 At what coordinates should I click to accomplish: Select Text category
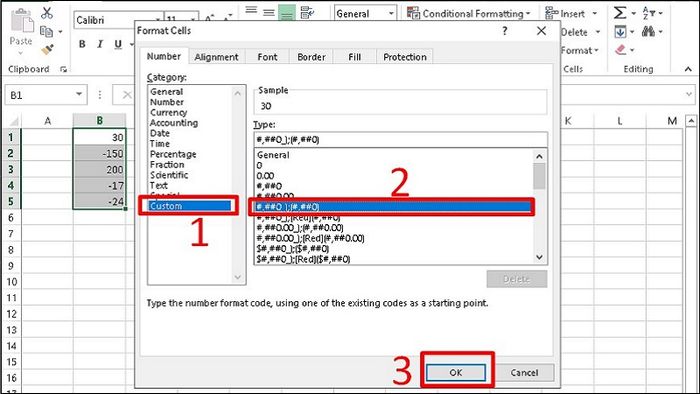158,185
